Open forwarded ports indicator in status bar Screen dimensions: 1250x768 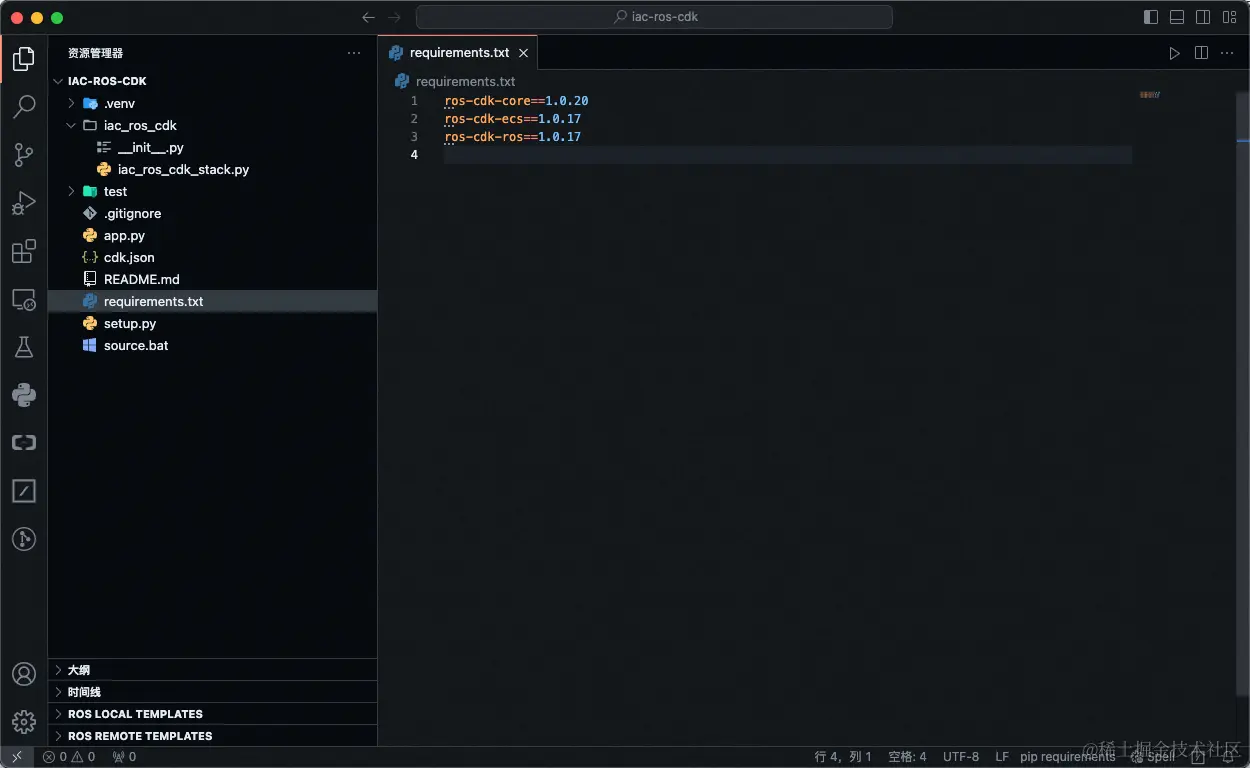click(x=124, y=757)
